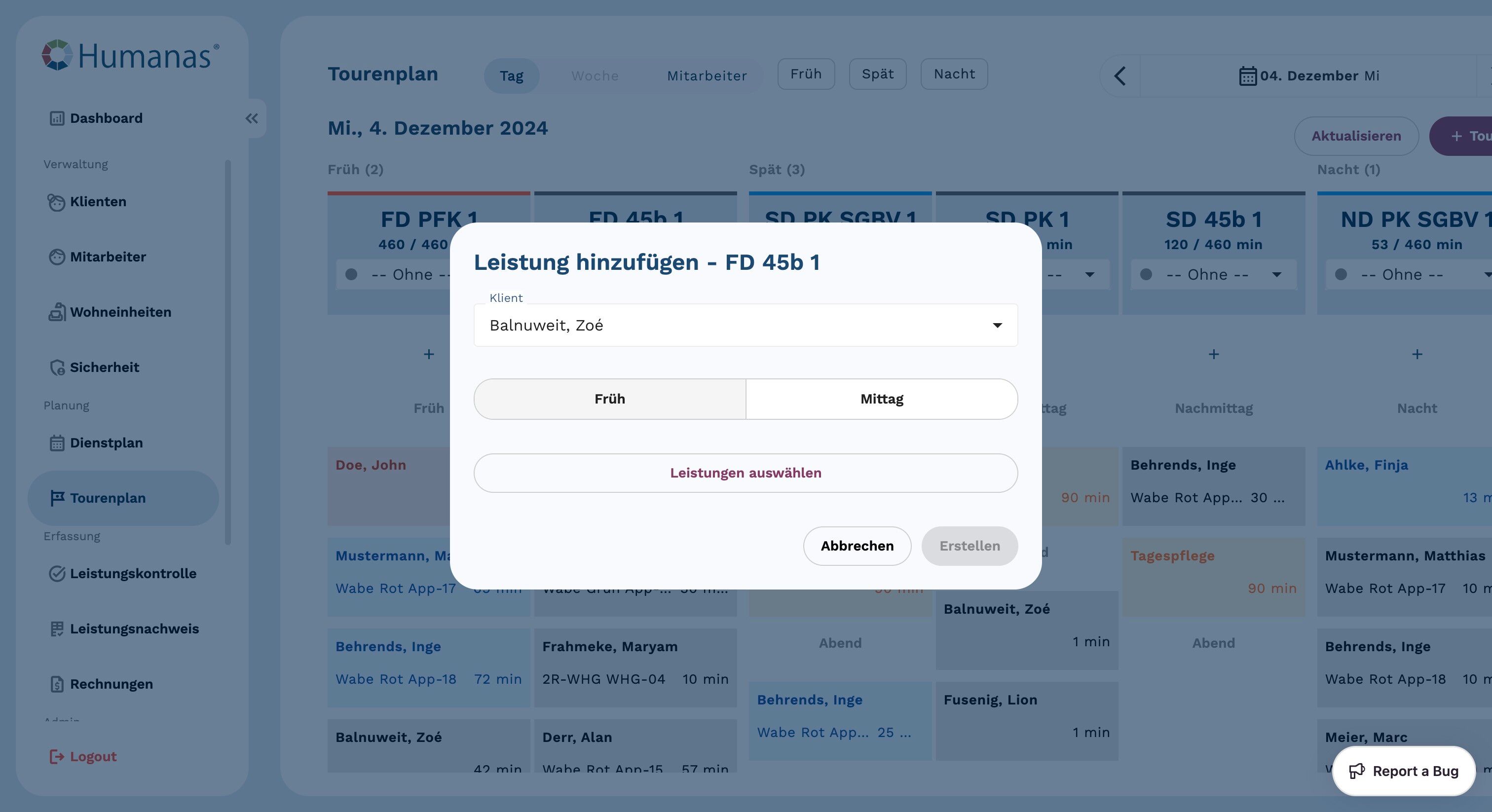Select the Mittag time option
Image resolution: width=1492 pixels, height=812 pixels.
pos(881,399)
